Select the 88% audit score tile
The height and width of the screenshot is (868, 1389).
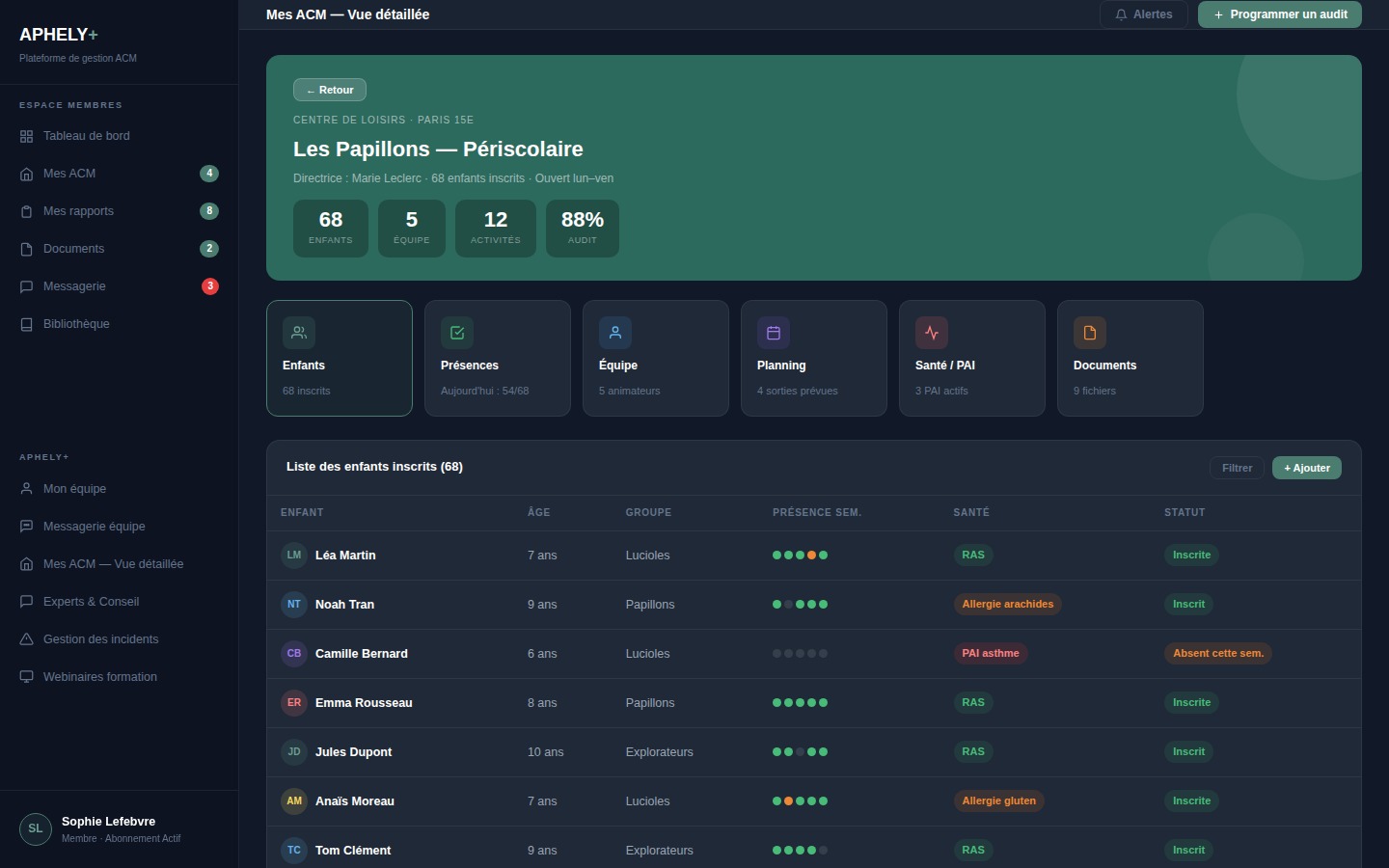coord(582,229)
